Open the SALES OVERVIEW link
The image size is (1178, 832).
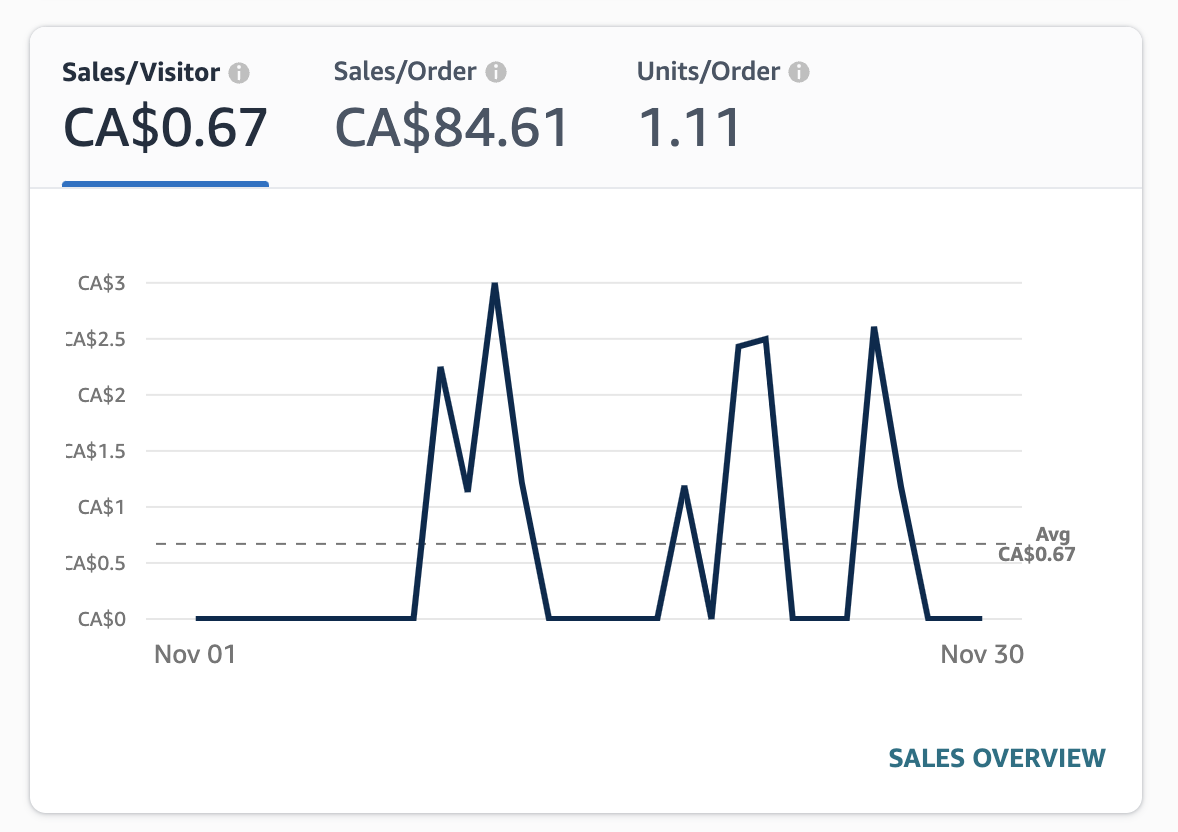996,758
